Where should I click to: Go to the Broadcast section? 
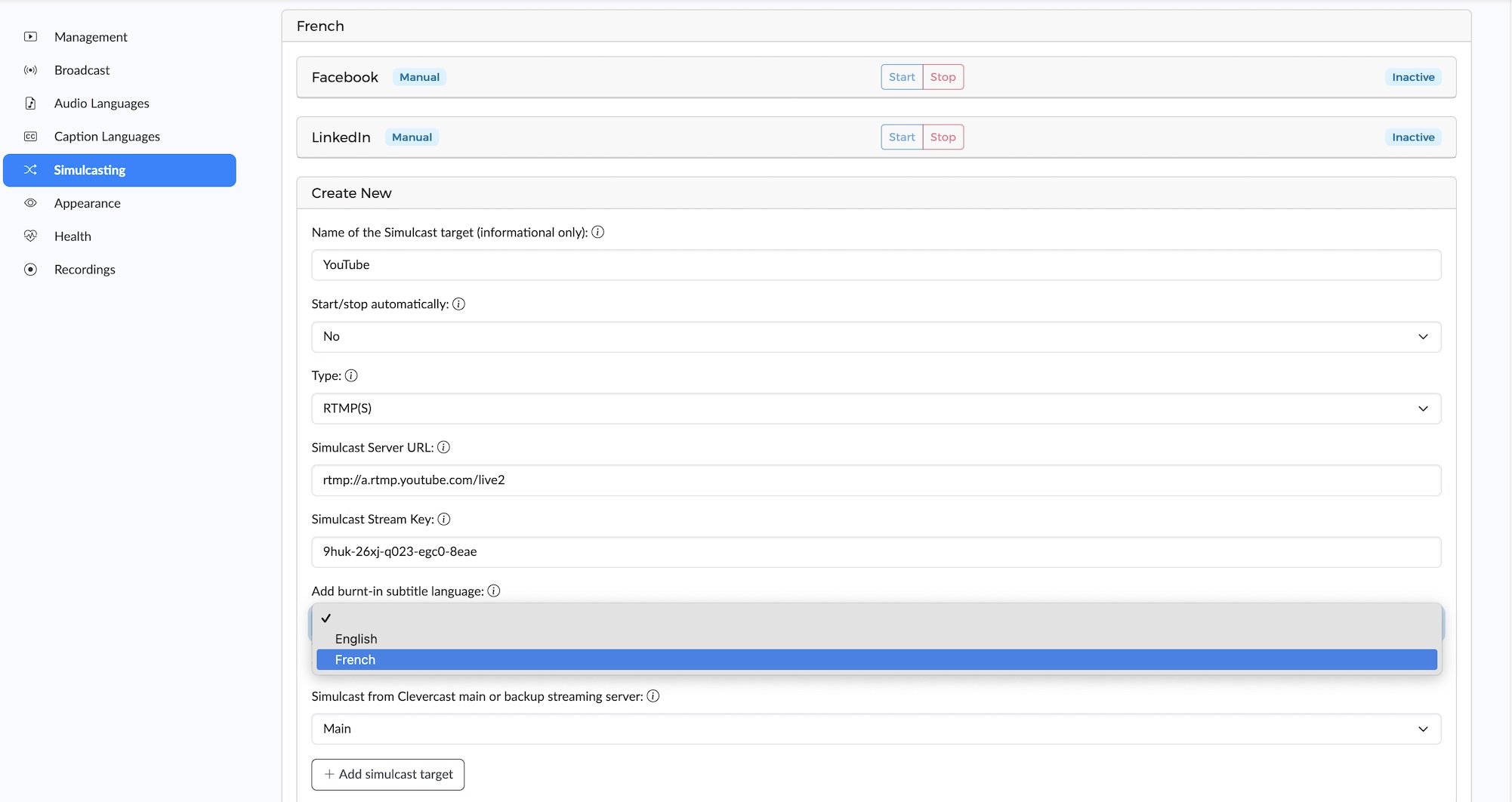click(119, 70)
